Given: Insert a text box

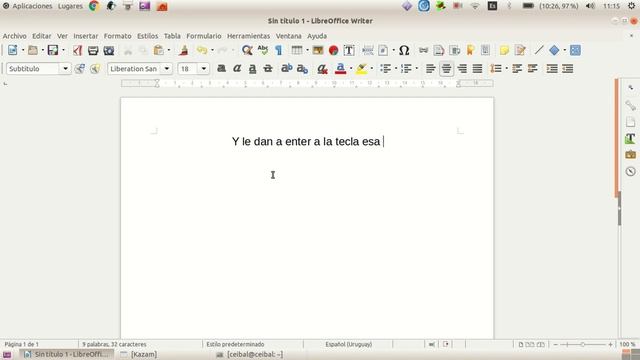Looking at the screenshot, I should click(349, 50).
